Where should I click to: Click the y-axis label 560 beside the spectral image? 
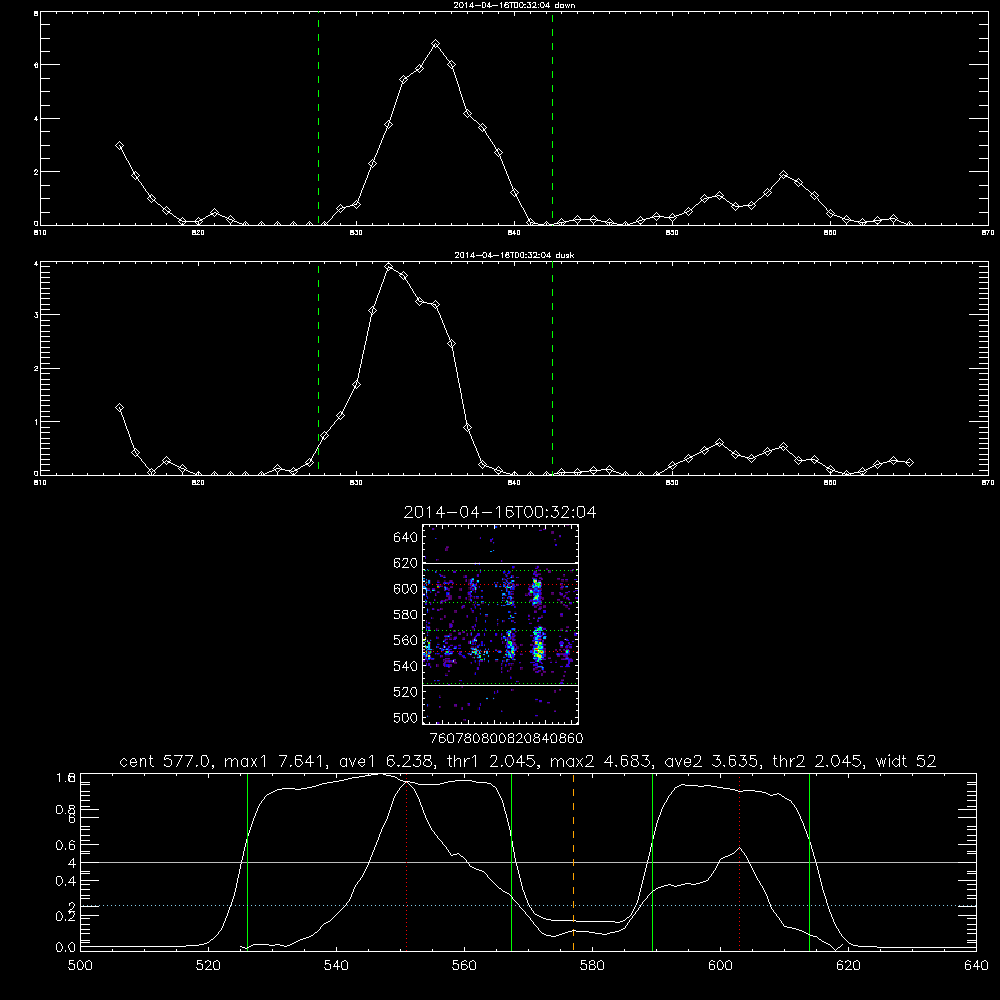tap(406, 640)
